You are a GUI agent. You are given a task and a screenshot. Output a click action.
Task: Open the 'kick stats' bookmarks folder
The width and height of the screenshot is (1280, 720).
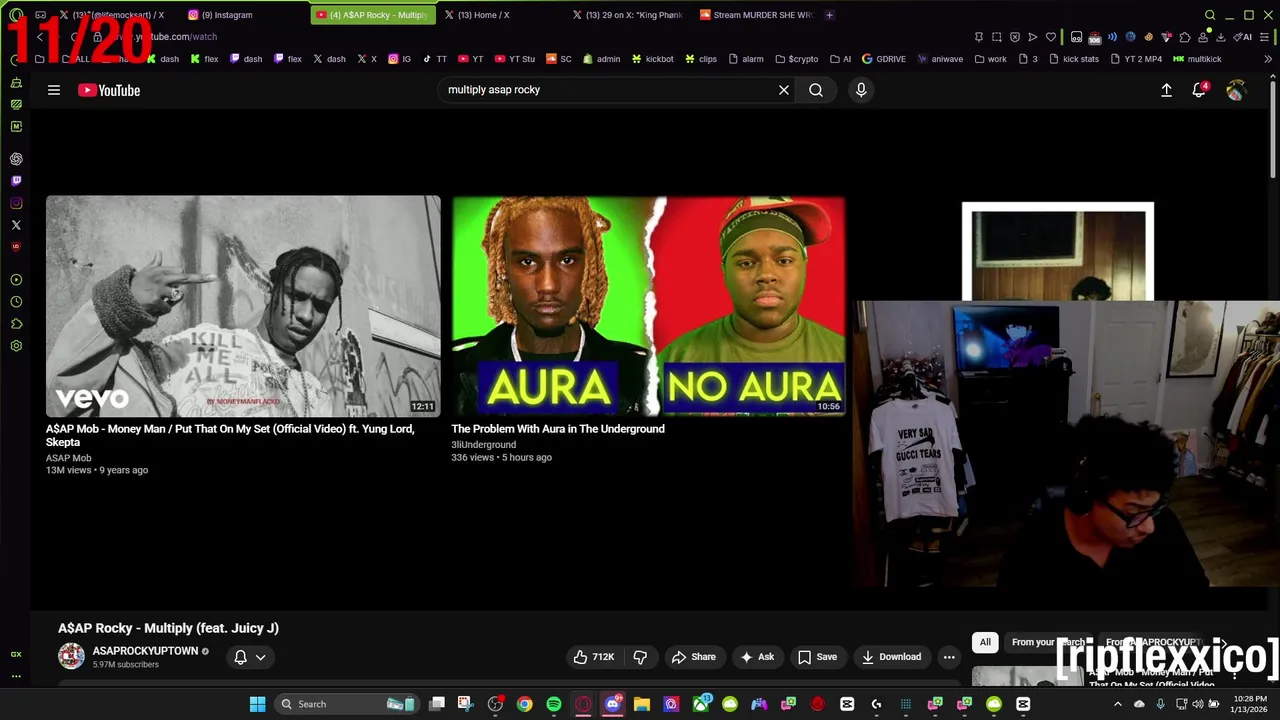[1073, 59]
